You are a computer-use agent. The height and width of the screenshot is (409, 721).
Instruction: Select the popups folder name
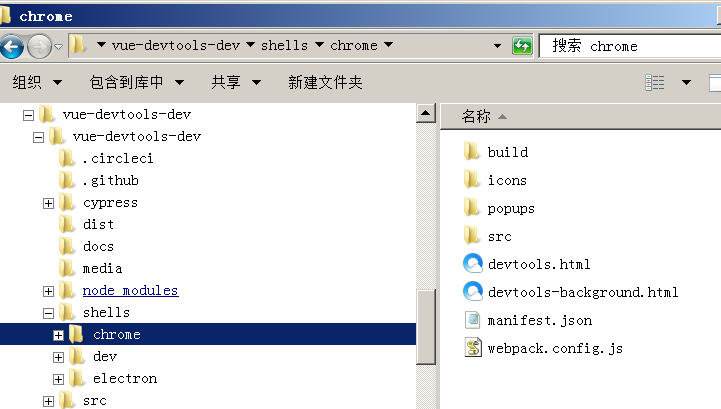(511, 208)
